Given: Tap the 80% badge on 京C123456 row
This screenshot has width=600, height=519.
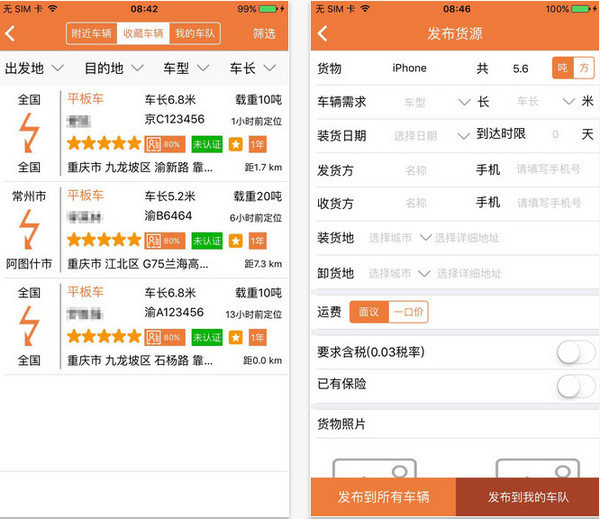Looking at the screenshot, I should (165, 144).
